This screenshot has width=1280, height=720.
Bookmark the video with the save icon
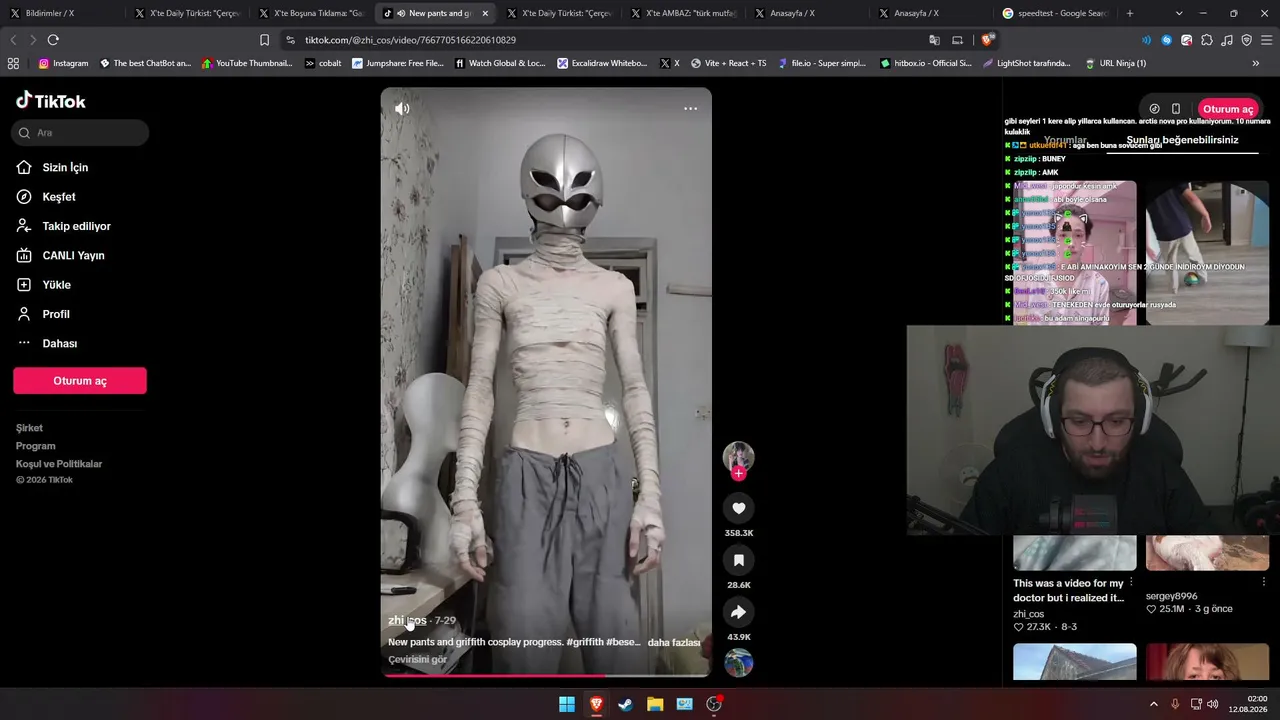pyautogui.click(x=739, y=560)
